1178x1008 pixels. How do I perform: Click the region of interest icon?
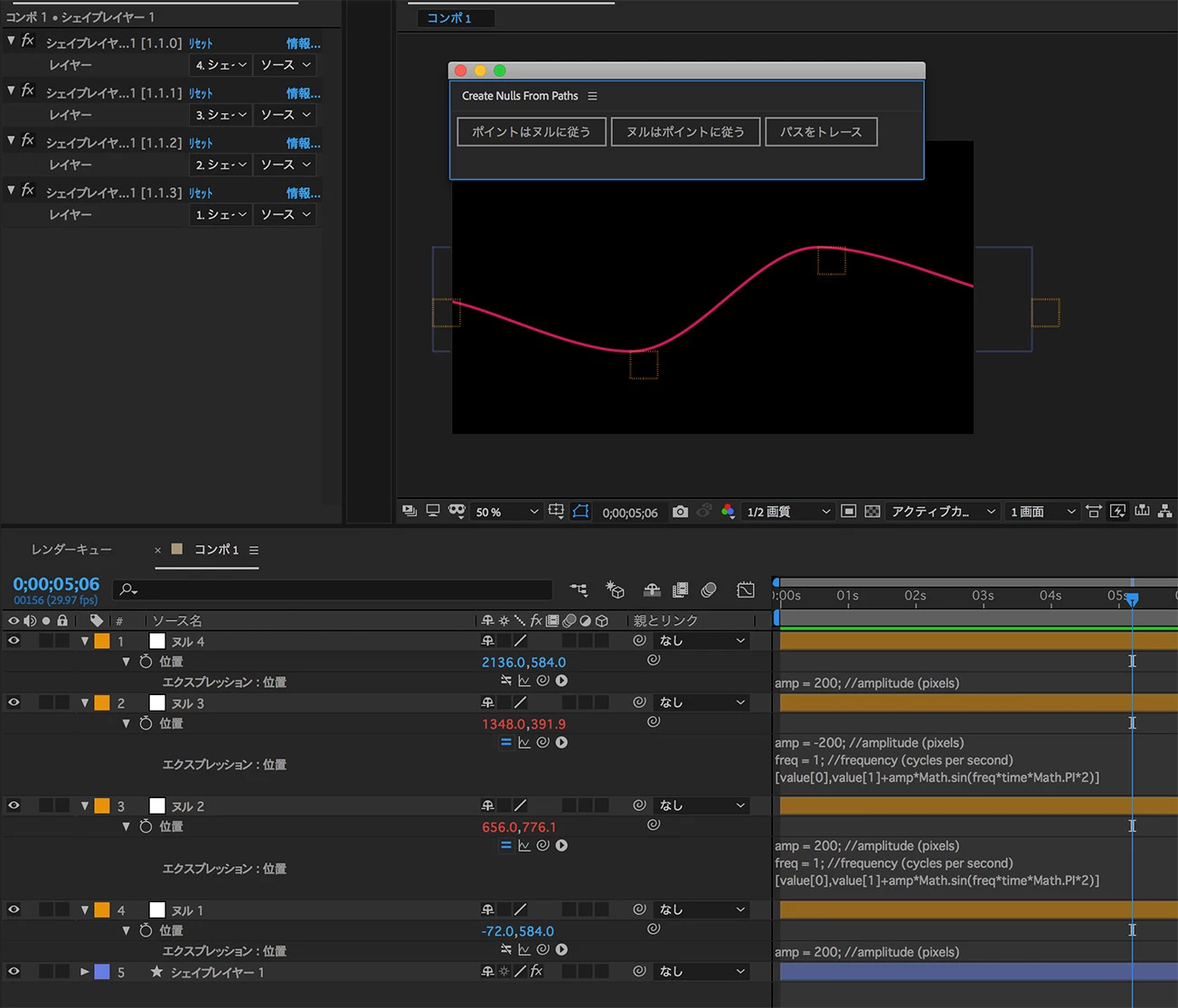848,512
